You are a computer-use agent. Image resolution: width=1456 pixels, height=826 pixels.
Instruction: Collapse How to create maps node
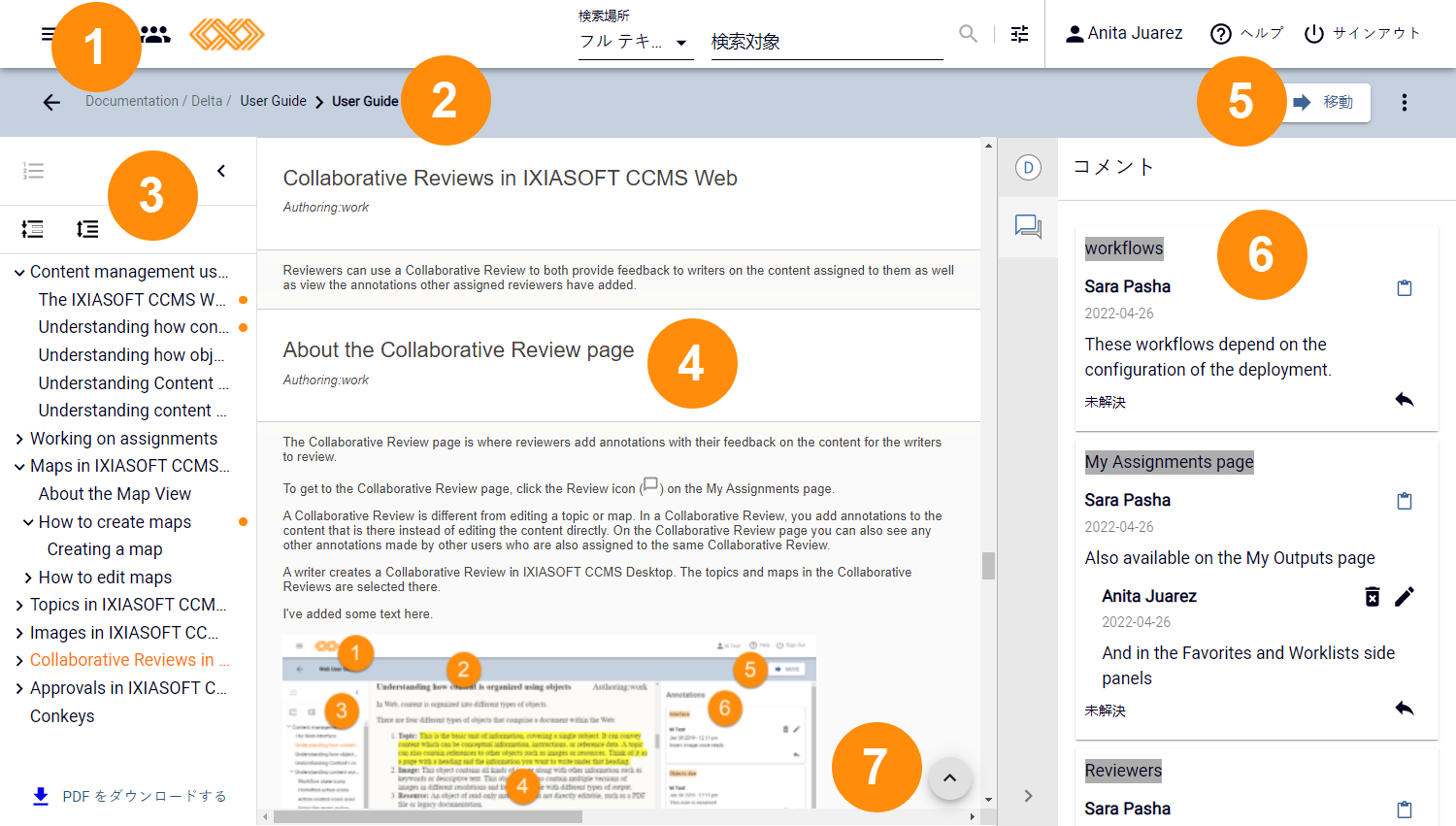28,523
